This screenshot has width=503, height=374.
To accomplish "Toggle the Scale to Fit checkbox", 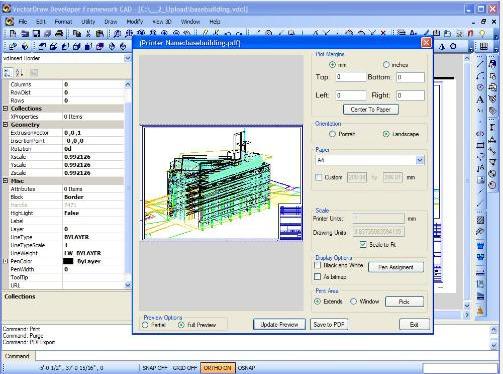I will click(x=363, y=245).
